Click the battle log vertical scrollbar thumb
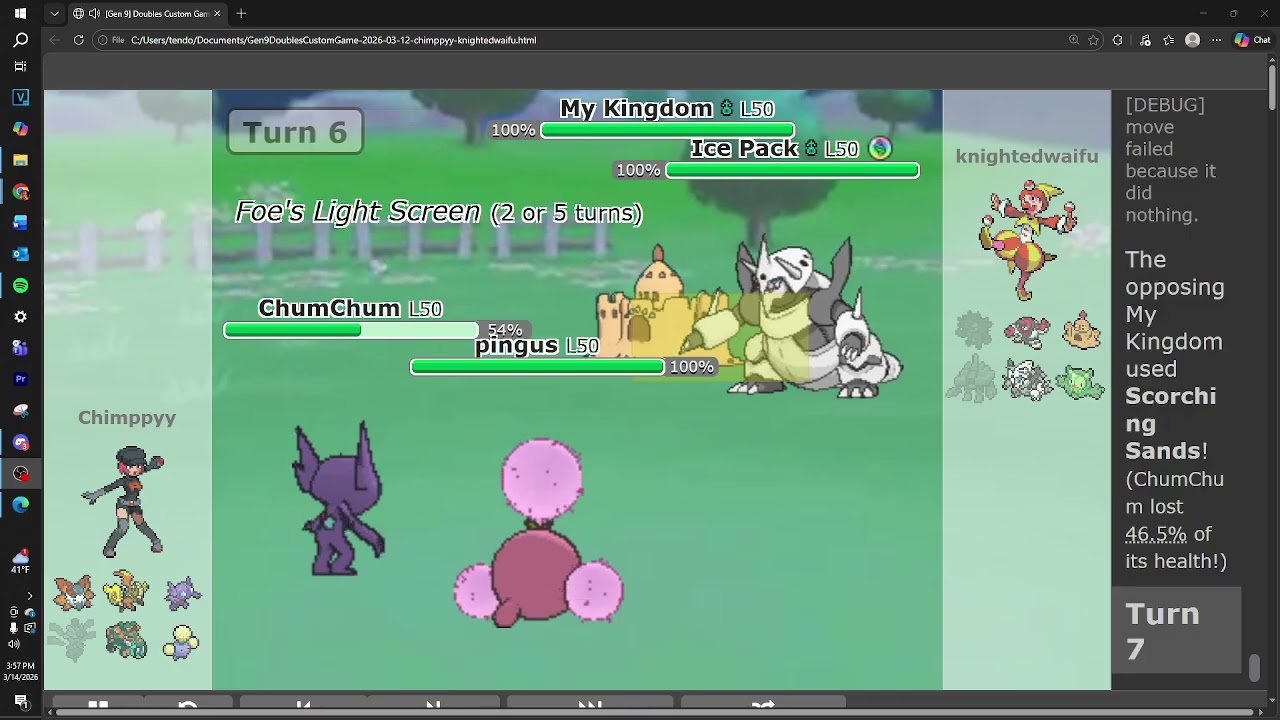This screenshot has height=720, width=1280. (1254, 667)
